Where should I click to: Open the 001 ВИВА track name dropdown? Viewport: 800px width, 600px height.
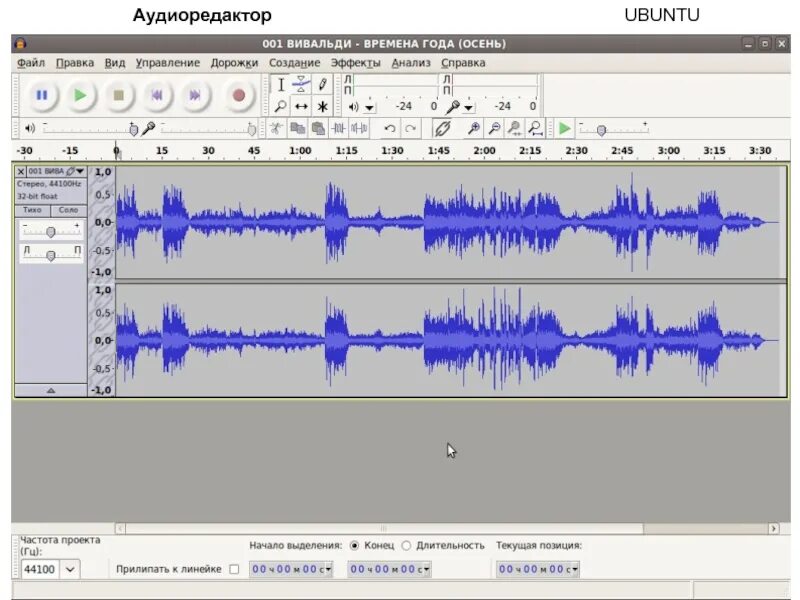78,170
